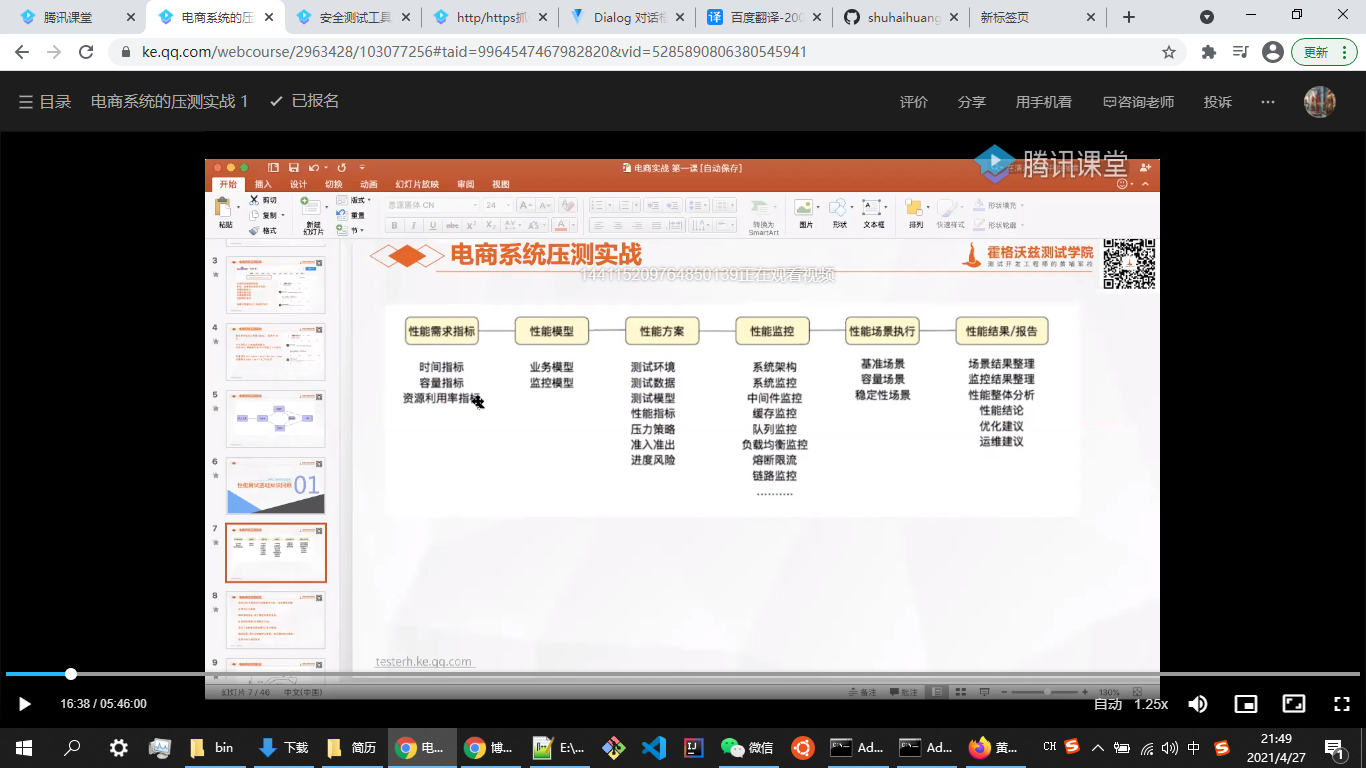Bookmark this page with the star icon
Image resolution: width=1366 pixels, height=768 pixels.
pyautogui.click(x=1169, y=52)
